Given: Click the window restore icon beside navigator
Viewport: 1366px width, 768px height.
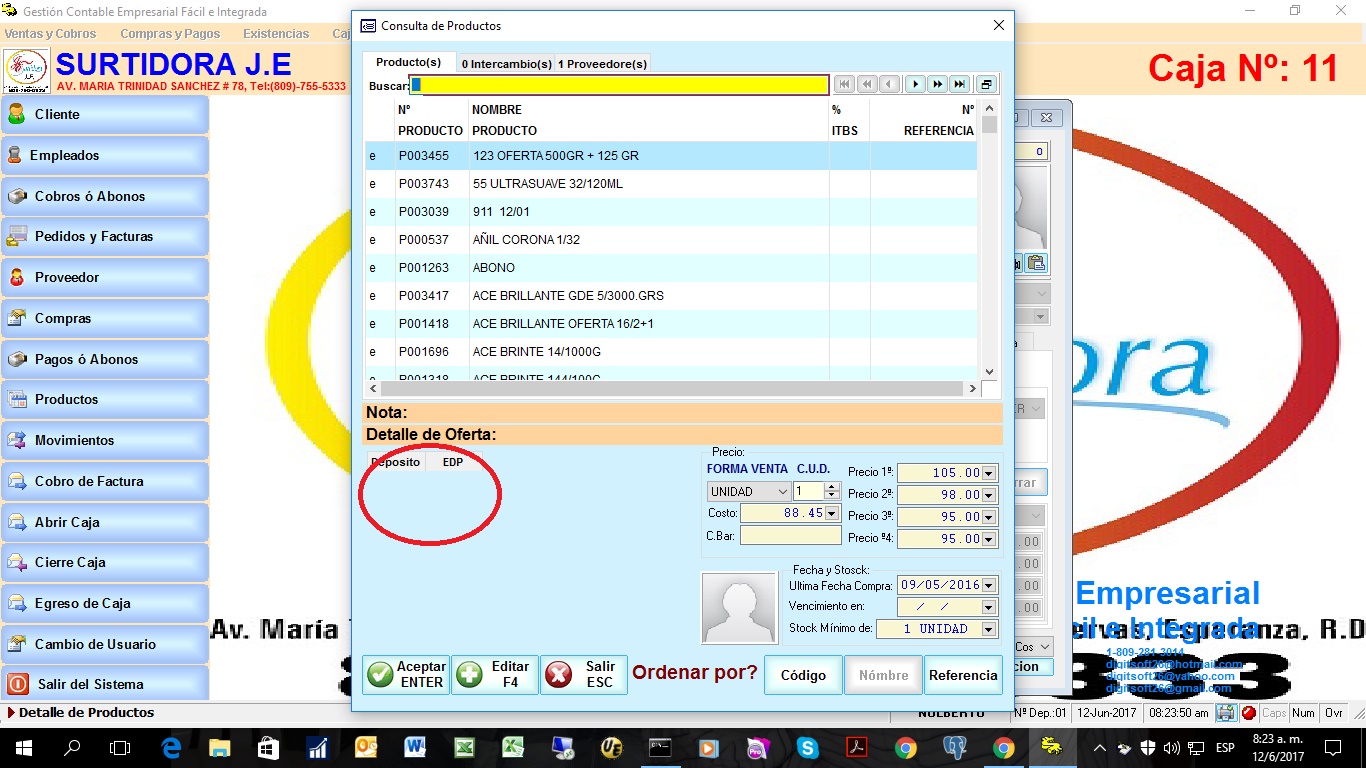Looking at the screenshot, I should [x=986, y=85].
